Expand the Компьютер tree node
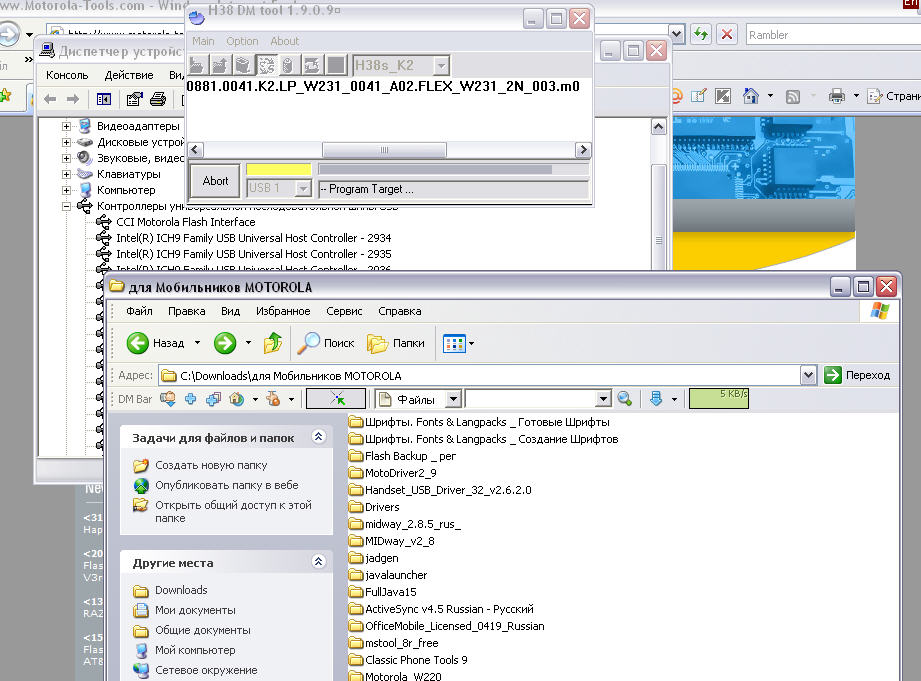Viewport: 921px width, 681px height. click(66, 190)
